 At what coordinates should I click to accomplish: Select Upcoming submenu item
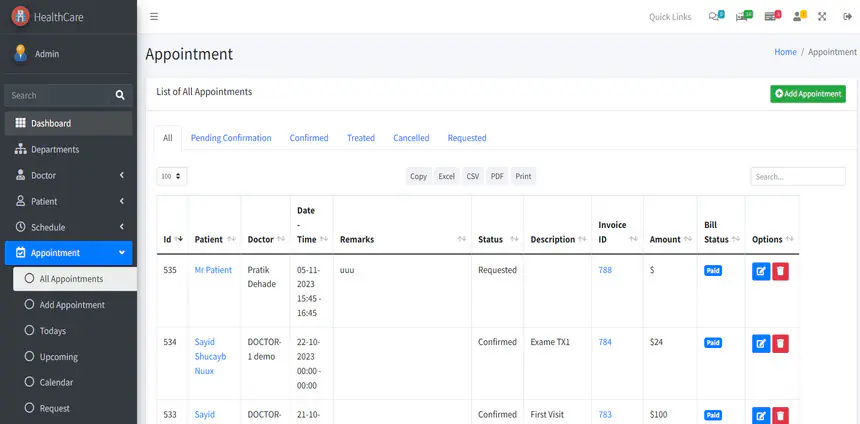(x=75, y=357)
